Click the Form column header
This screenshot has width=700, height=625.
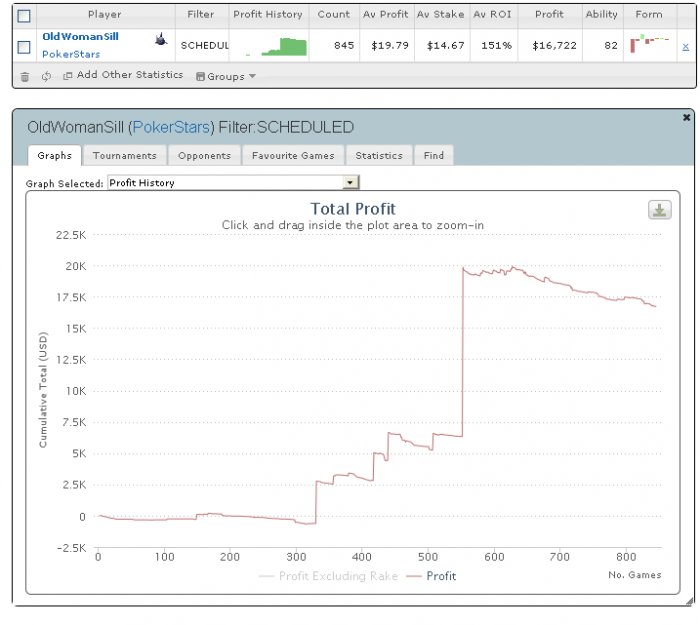(649, 15)
